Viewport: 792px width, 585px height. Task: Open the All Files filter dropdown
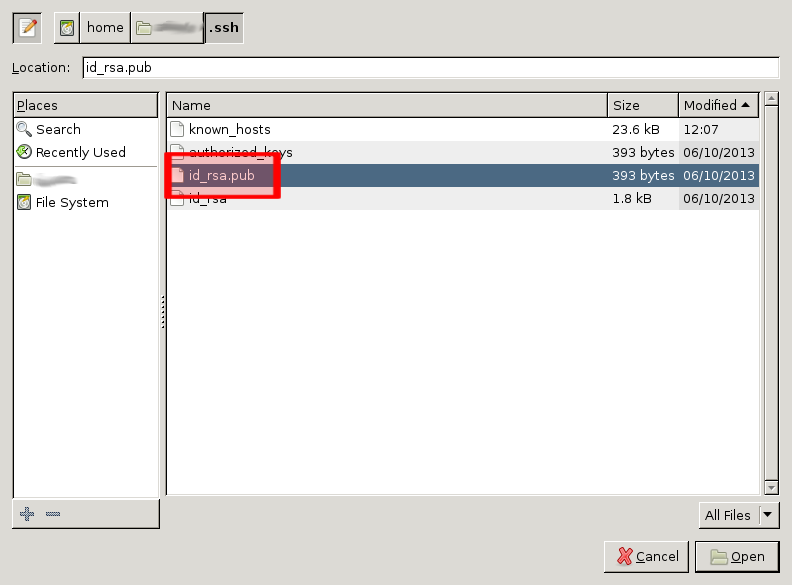tap(738, 515)
